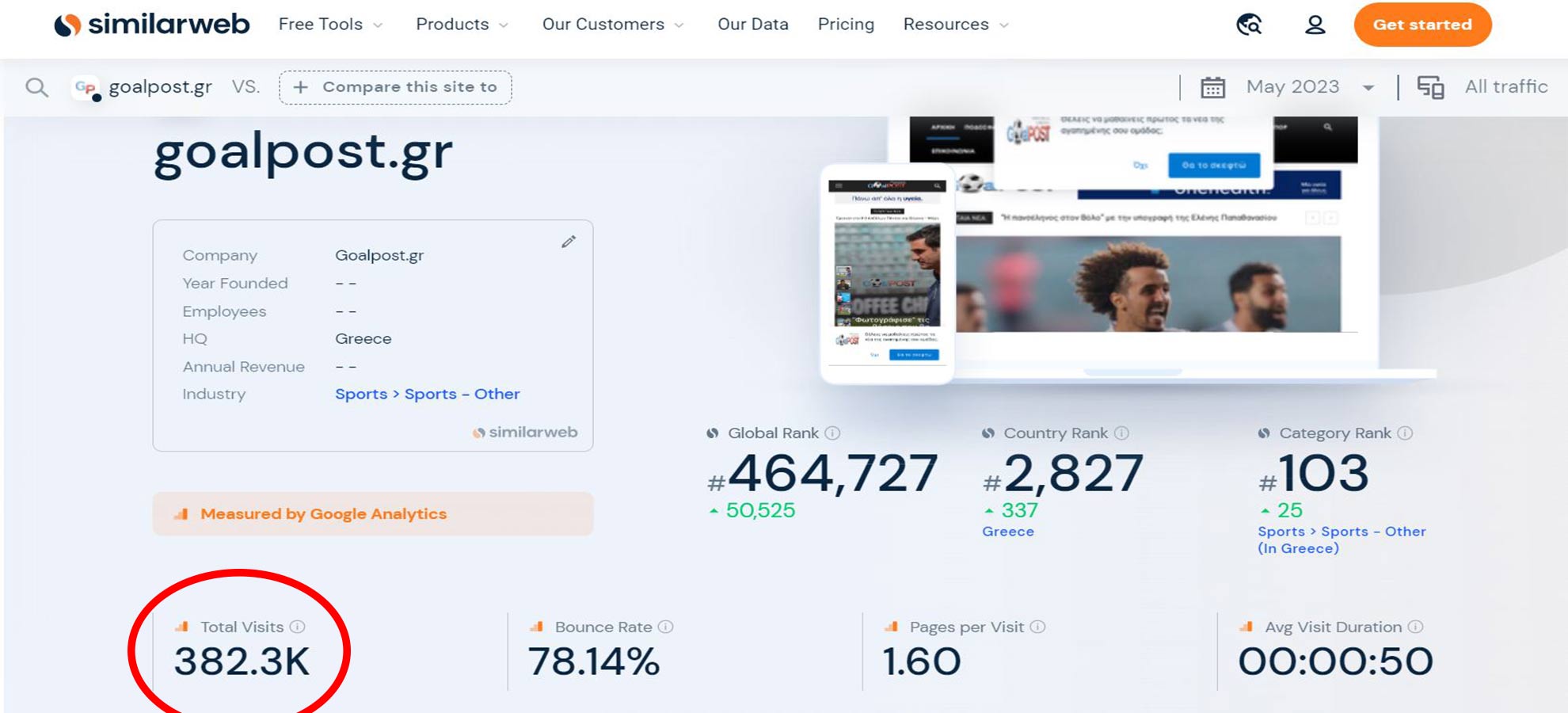
Task: Click the goalpost.gr domain in search bar
Action: click(160, 87)
